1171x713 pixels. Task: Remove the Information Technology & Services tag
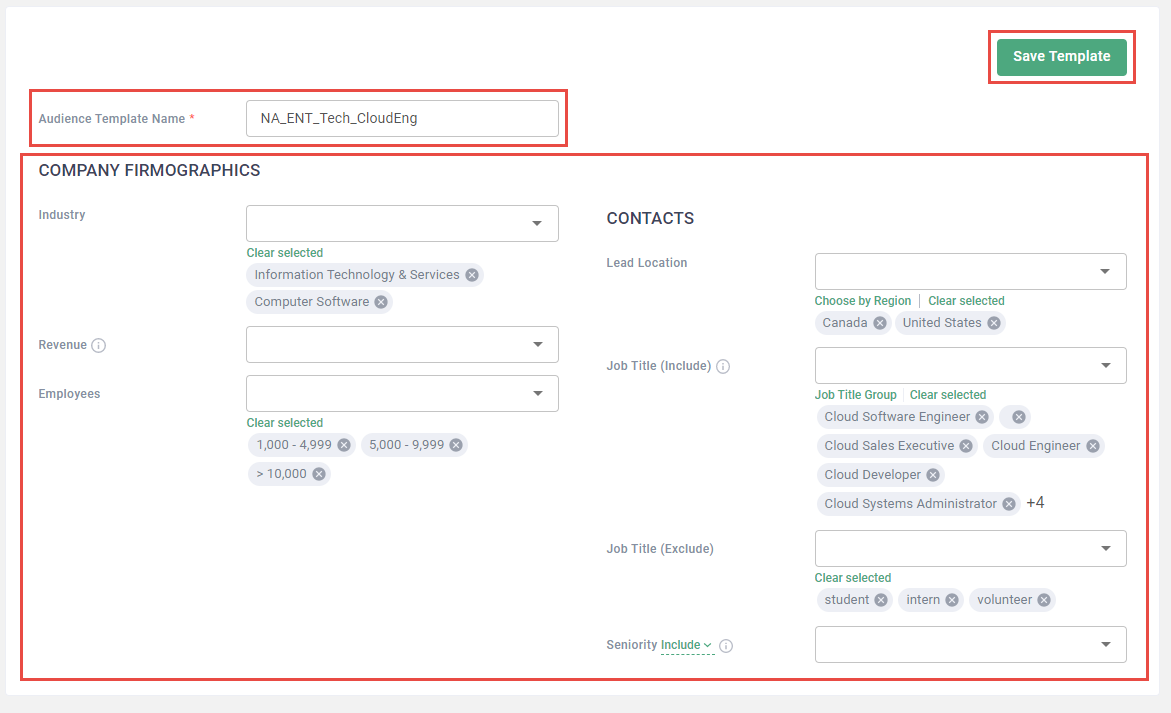point(472,275)
